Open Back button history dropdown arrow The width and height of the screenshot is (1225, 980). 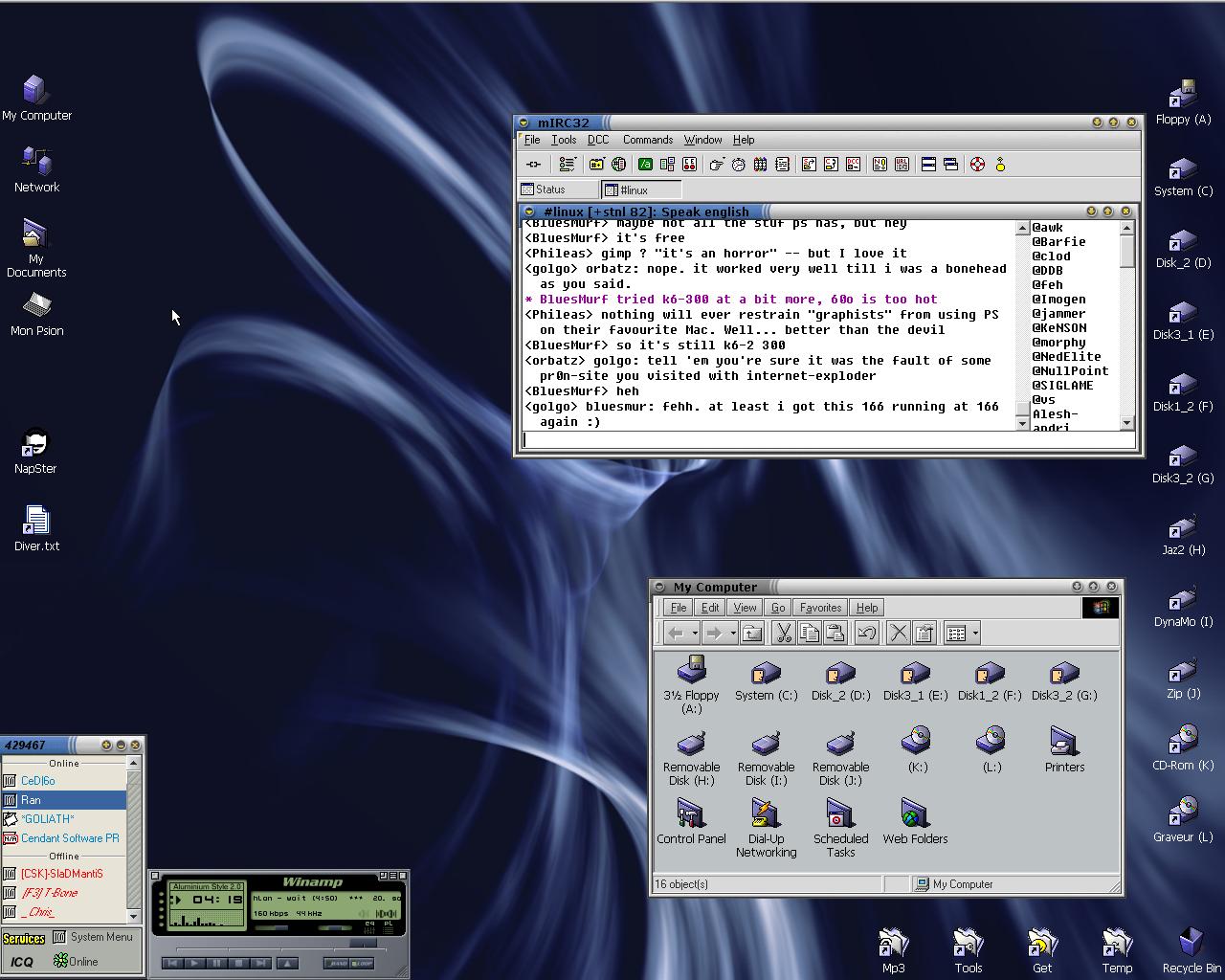[x=695, y=633]
